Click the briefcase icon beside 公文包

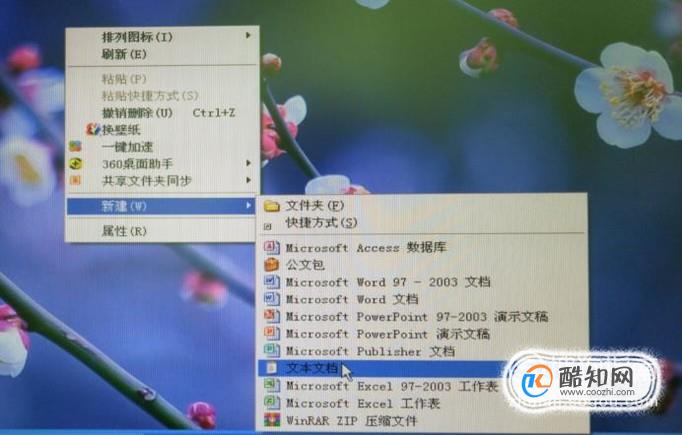271,264
